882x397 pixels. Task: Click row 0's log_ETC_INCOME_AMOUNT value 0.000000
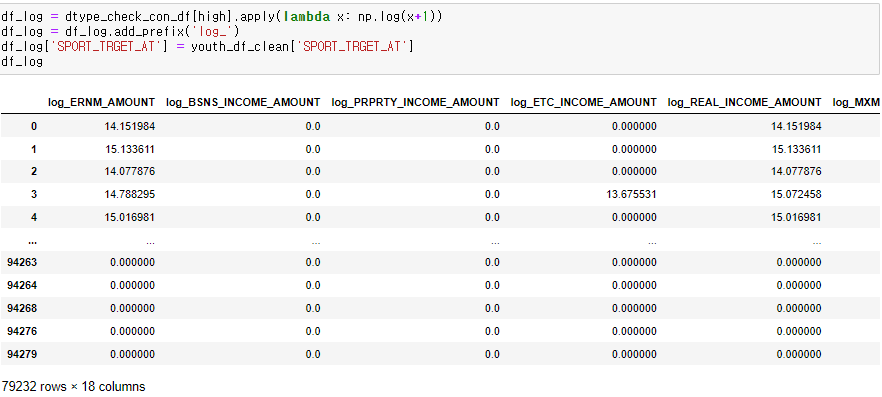[x=634, y=127]
